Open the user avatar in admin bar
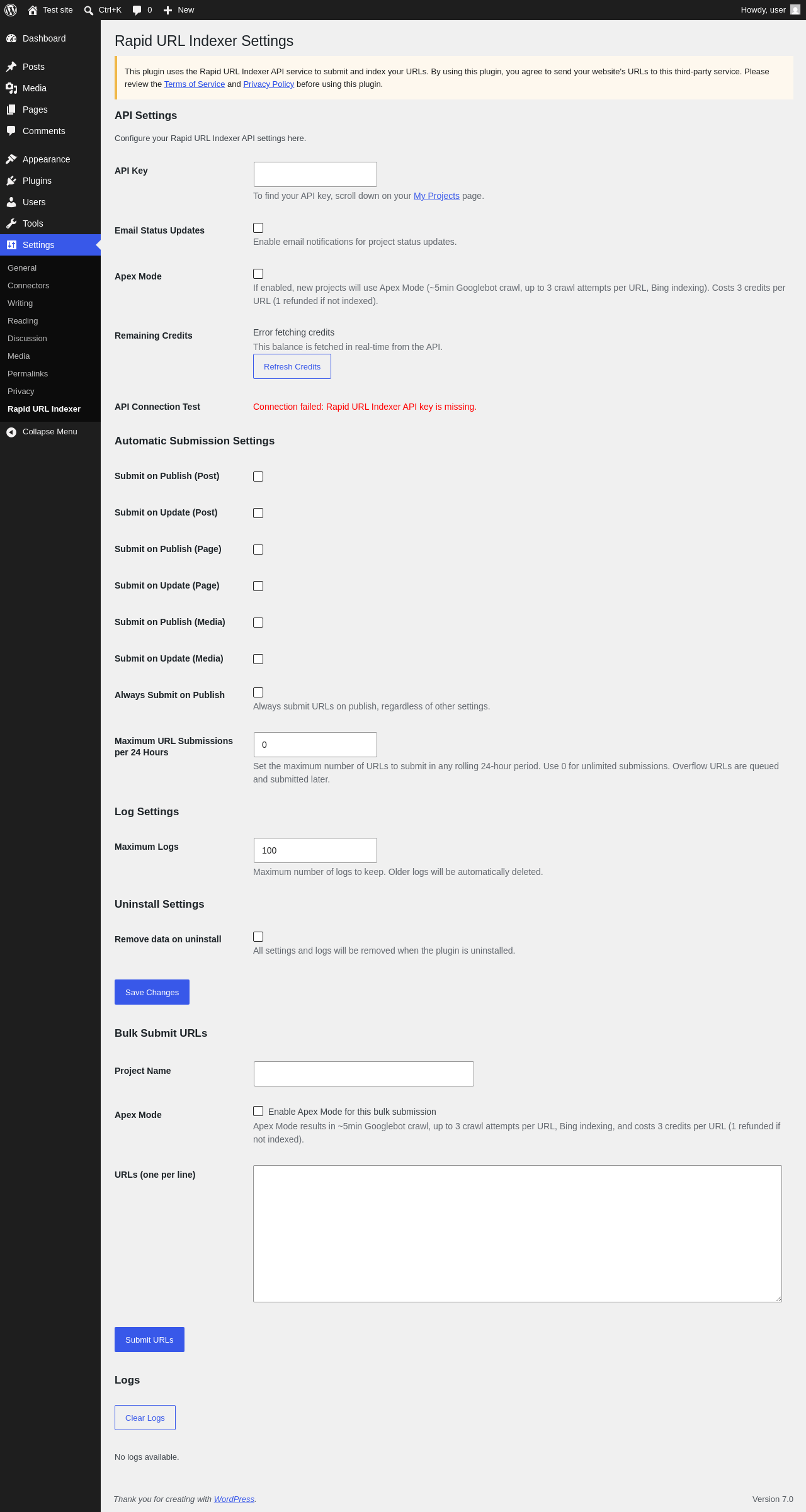The height and width of the screenshot is (1512, 806). pos(795,10)
